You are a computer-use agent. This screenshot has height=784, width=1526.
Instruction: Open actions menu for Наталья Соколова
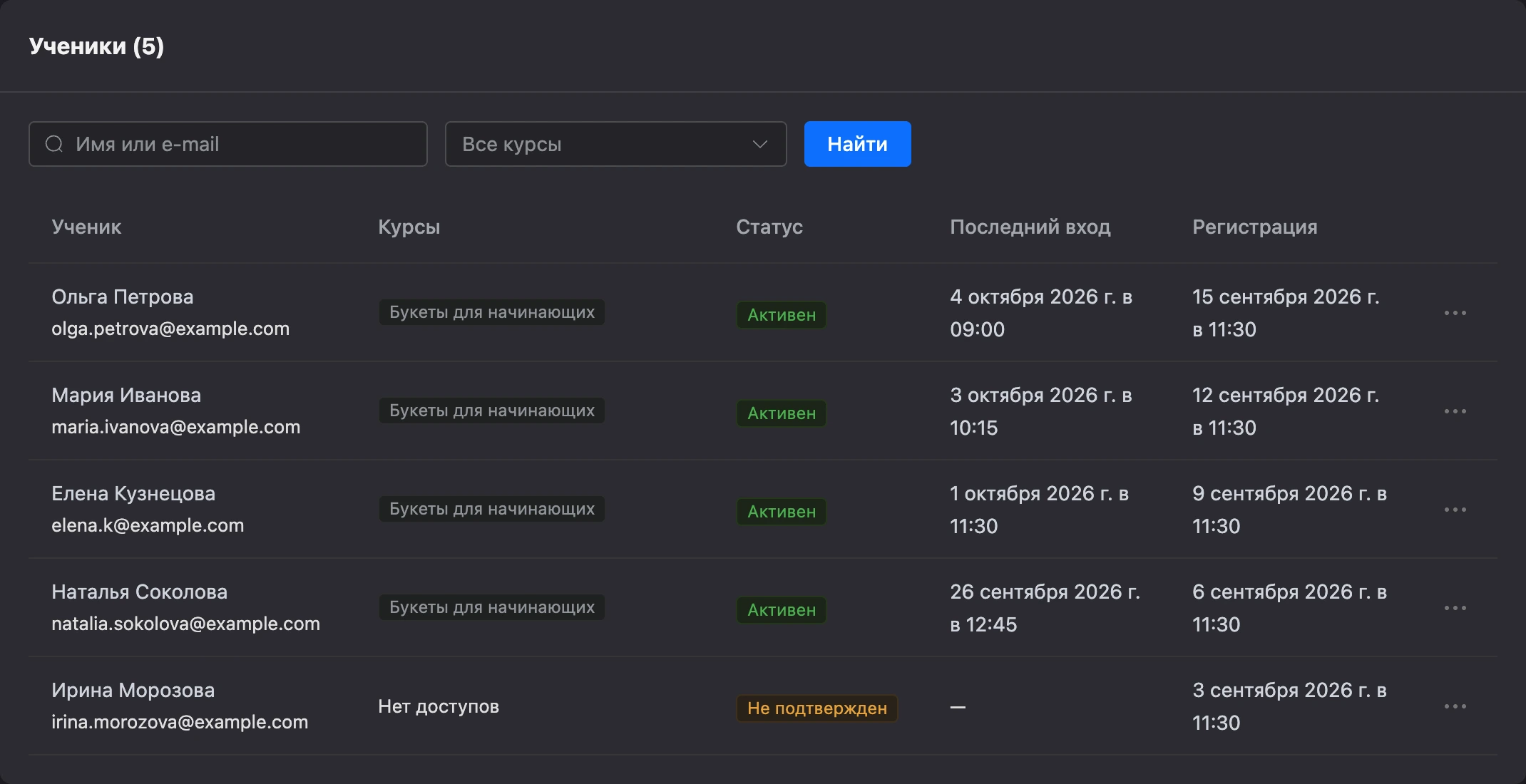click(1455, 608)
